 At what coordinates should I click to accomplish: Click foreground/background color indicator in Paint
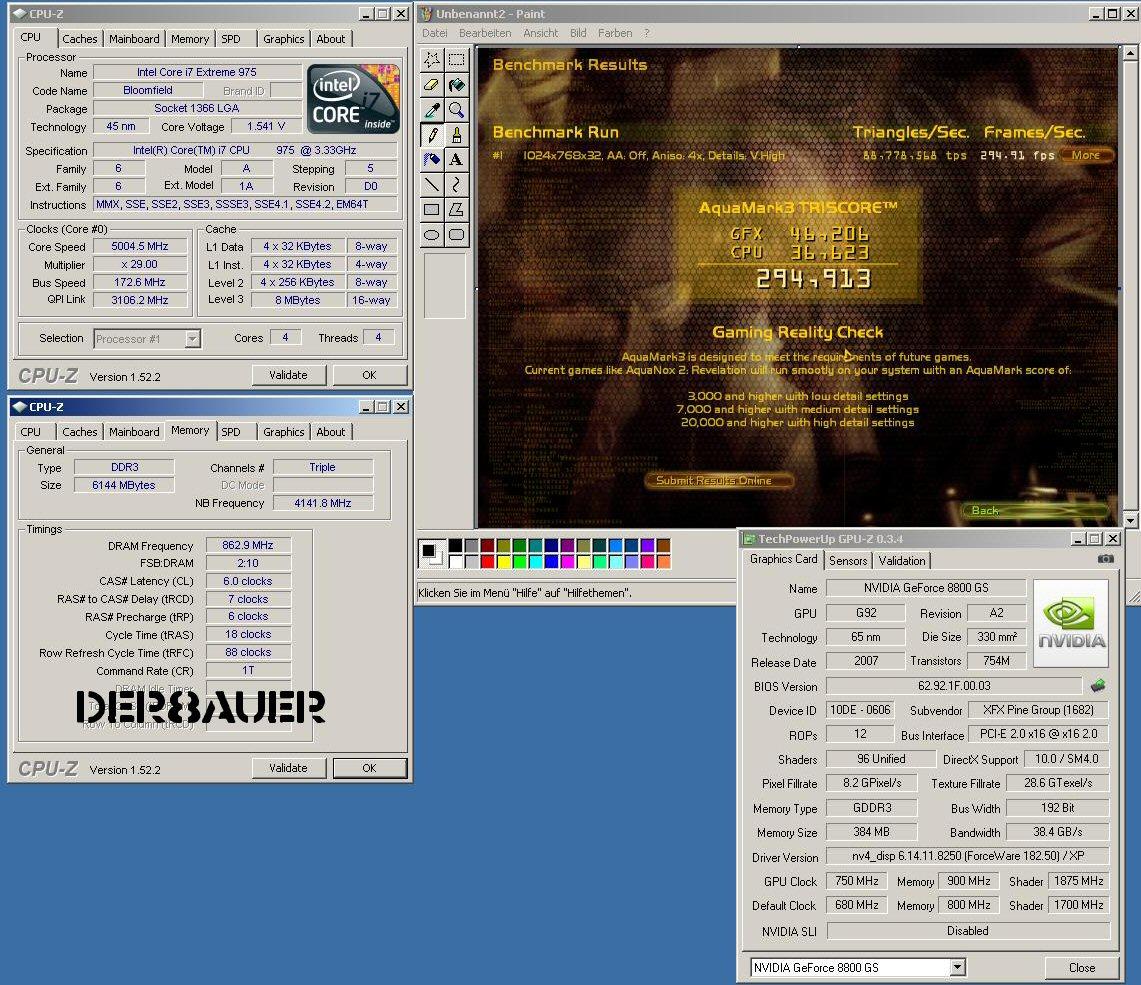point(432,554)
